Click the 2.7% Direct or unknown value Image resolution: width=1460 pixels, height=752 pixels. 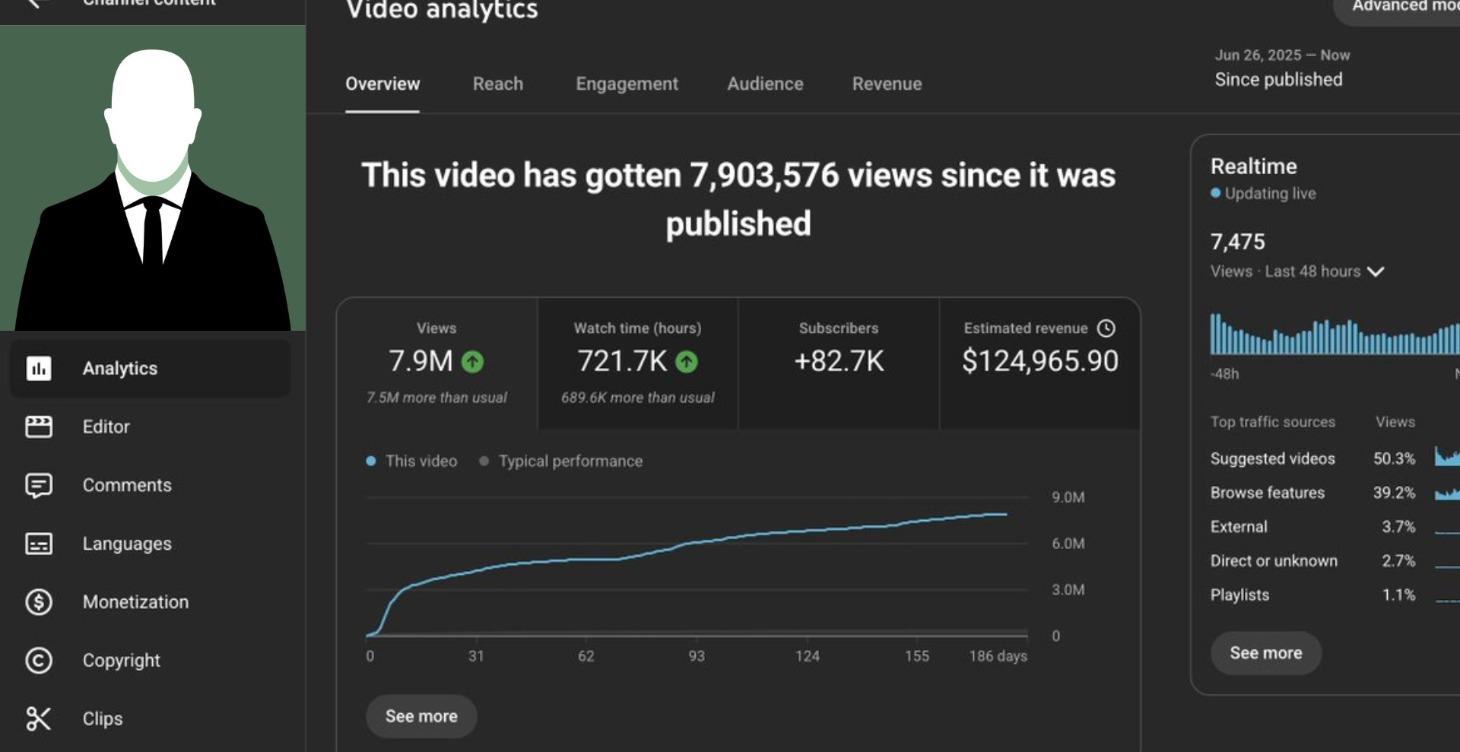pos(1399,561)
